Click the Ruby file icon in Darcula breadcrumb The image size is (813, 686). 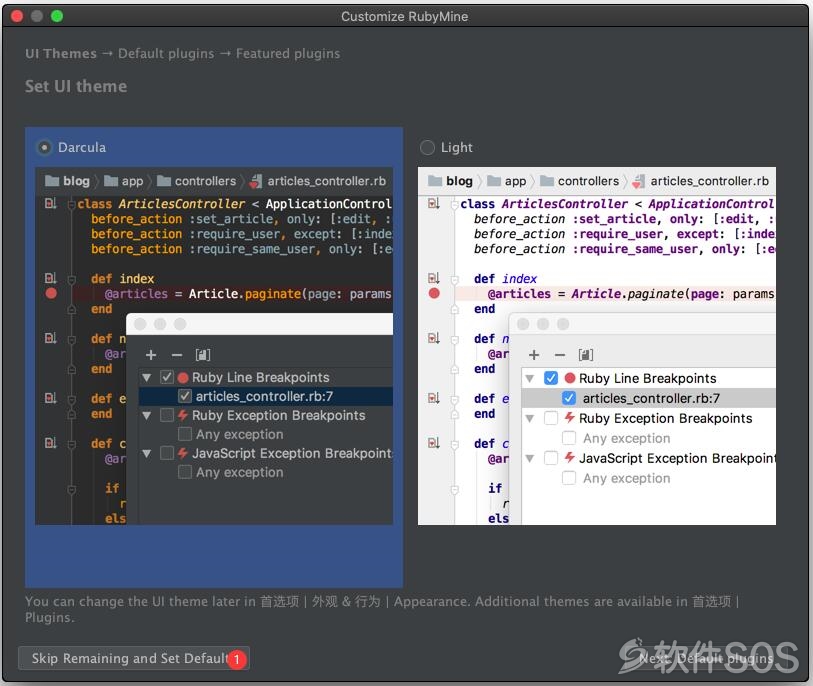click(x=256, y=181)
